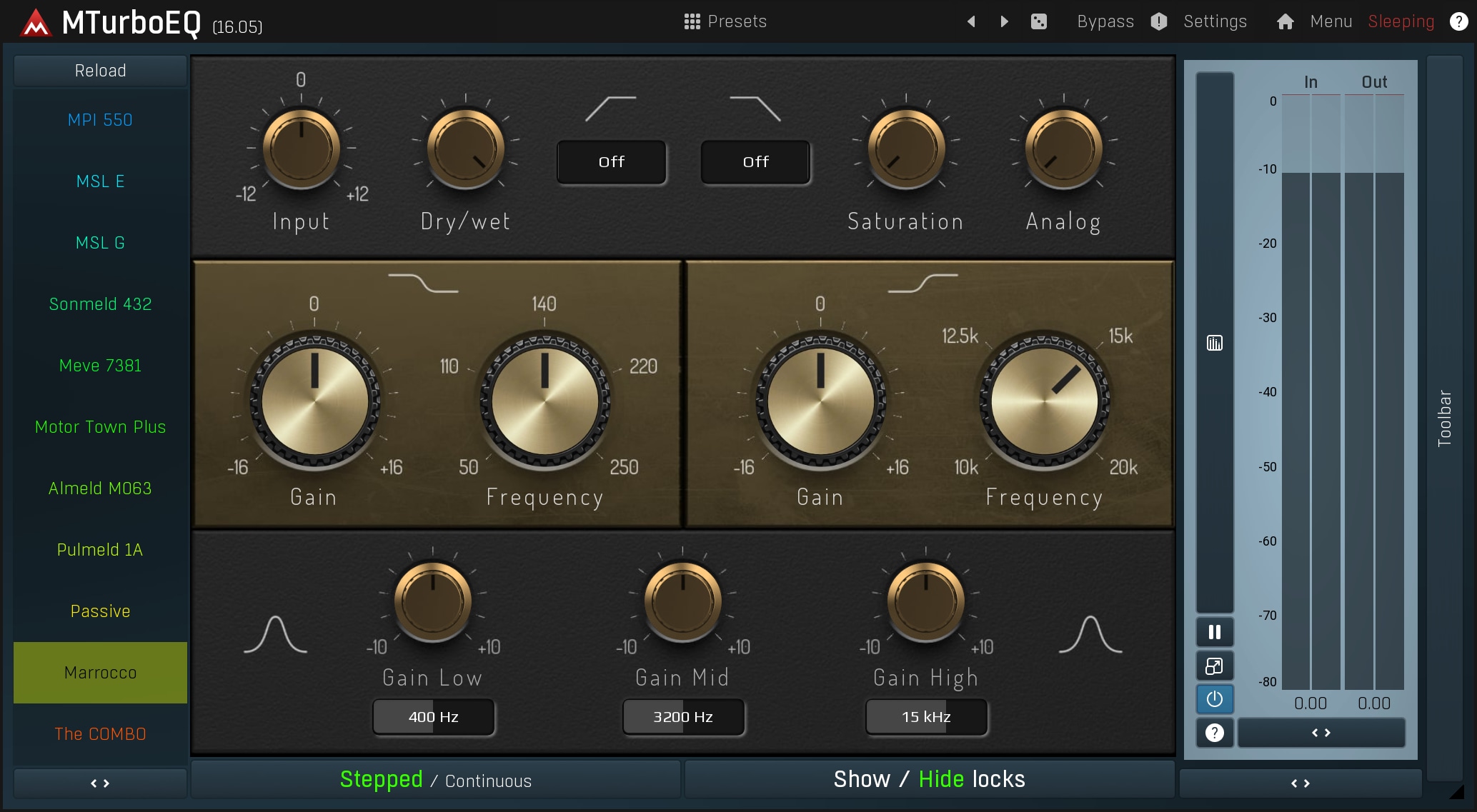The width and height of the screenshot is (1477, 812).
Task: Open the main Menu
Action: [1331, 21]
